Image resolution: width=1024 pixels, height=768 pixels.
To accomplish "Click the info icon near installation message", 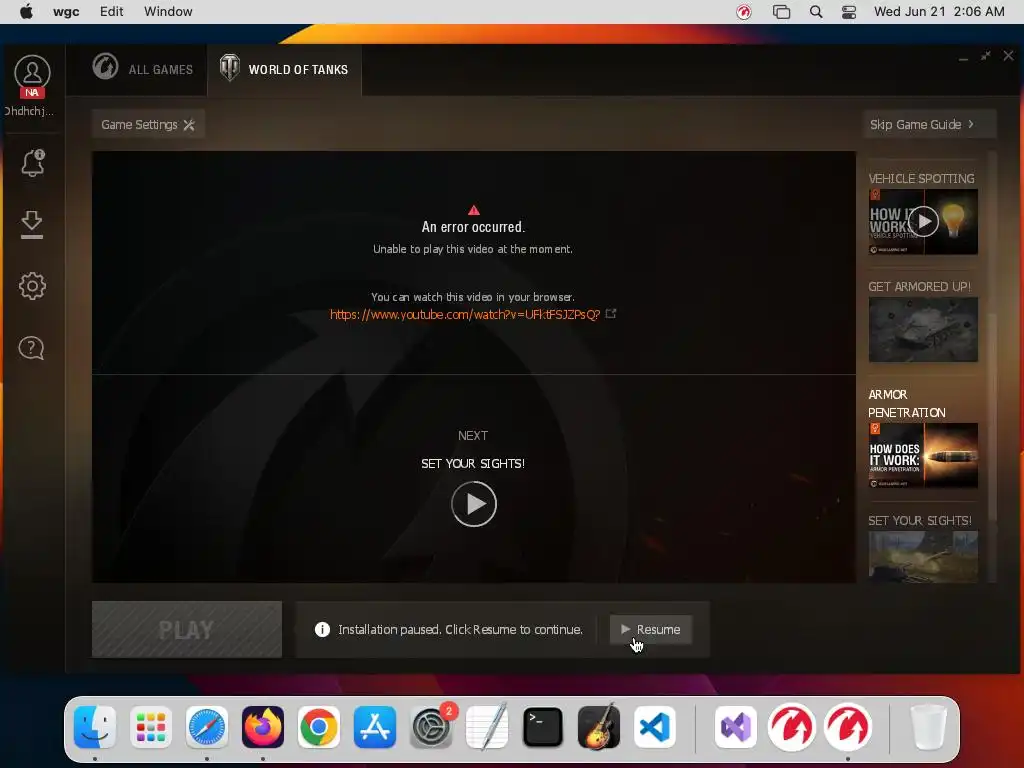I will [x=322, y=630].
